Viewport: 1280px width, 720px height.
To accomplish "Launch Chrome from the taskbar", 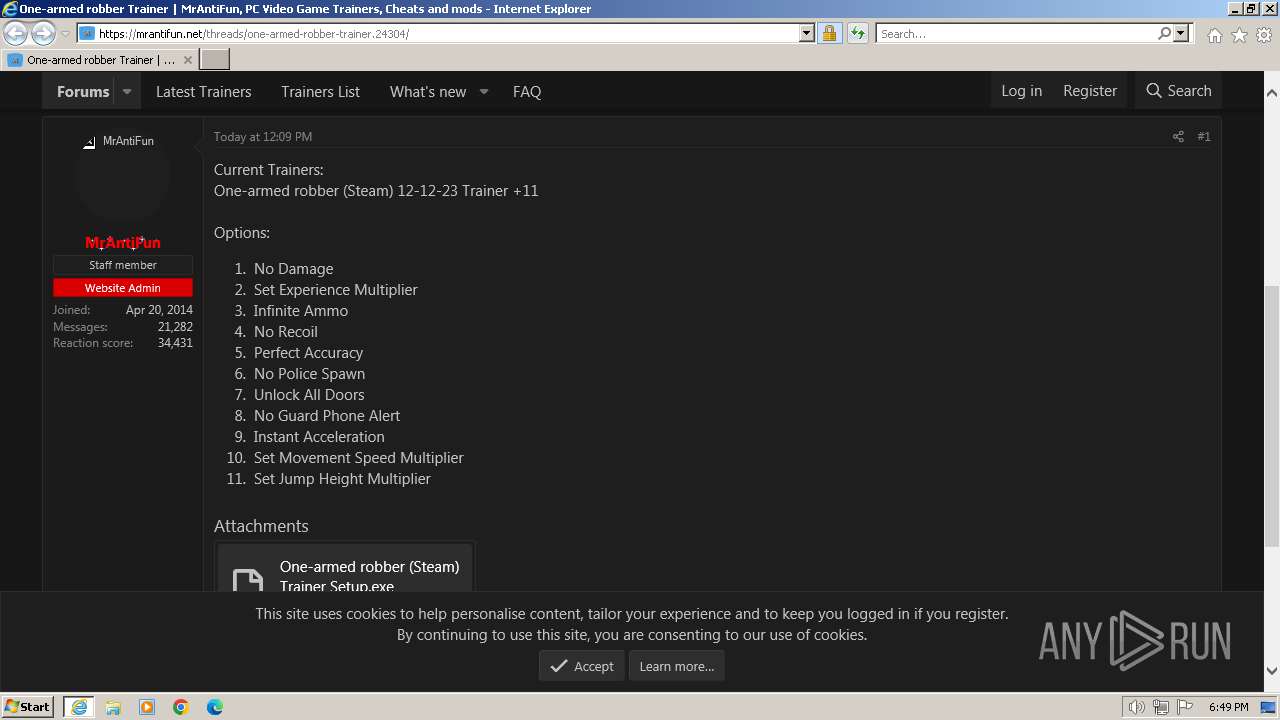I will [x=181, y=707].
